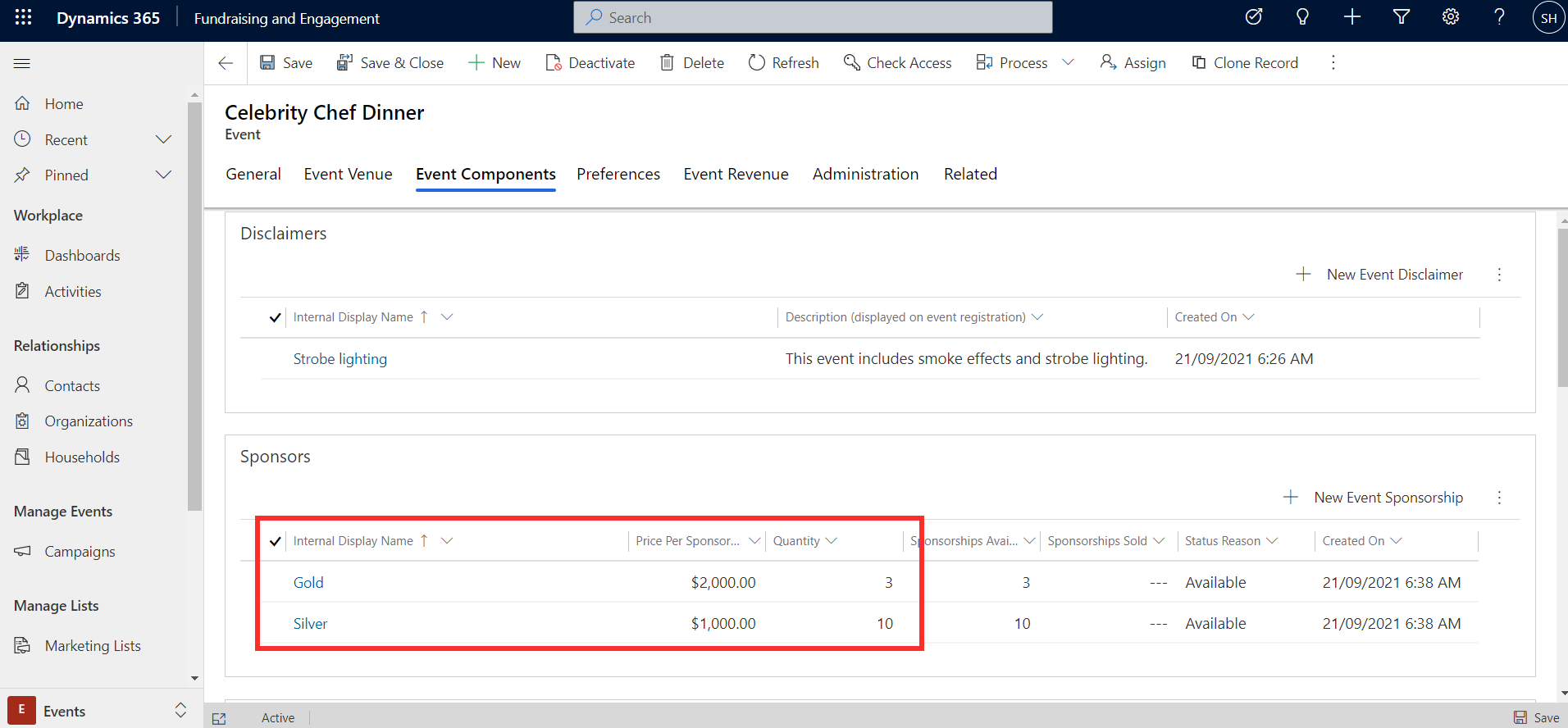Open Disclaimers Internal Display Name column dropdown
The height and width of the screenshot is (728, 1568).
[x=447, y=317]
